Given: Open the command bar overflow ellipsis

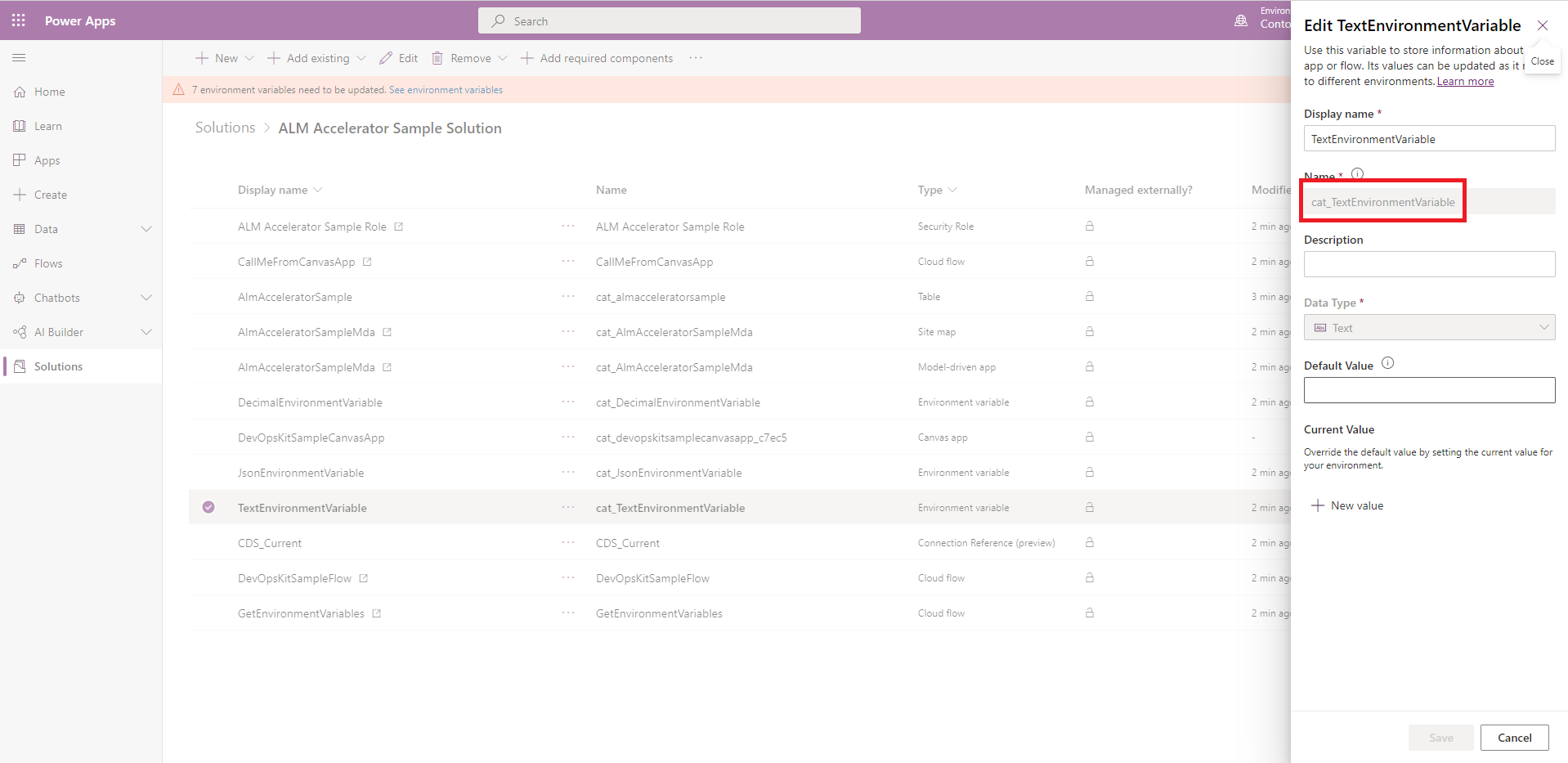Looking at the screenshot, I should coord(696,58).
